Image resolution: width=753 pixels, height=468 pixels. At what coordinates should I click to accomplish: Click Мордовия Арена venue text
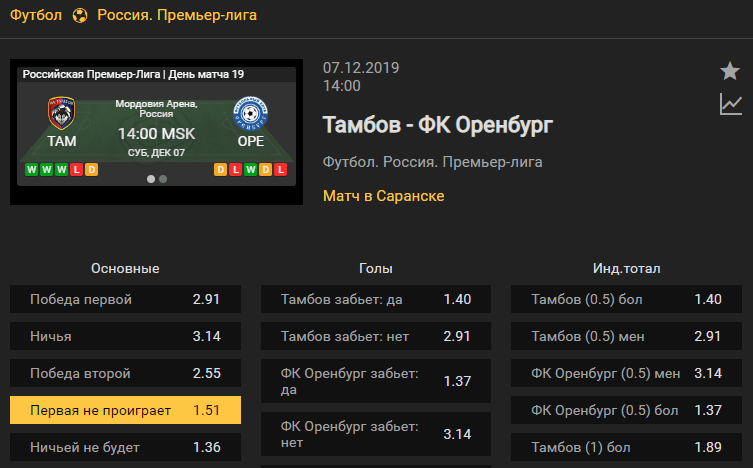point(157,108)
